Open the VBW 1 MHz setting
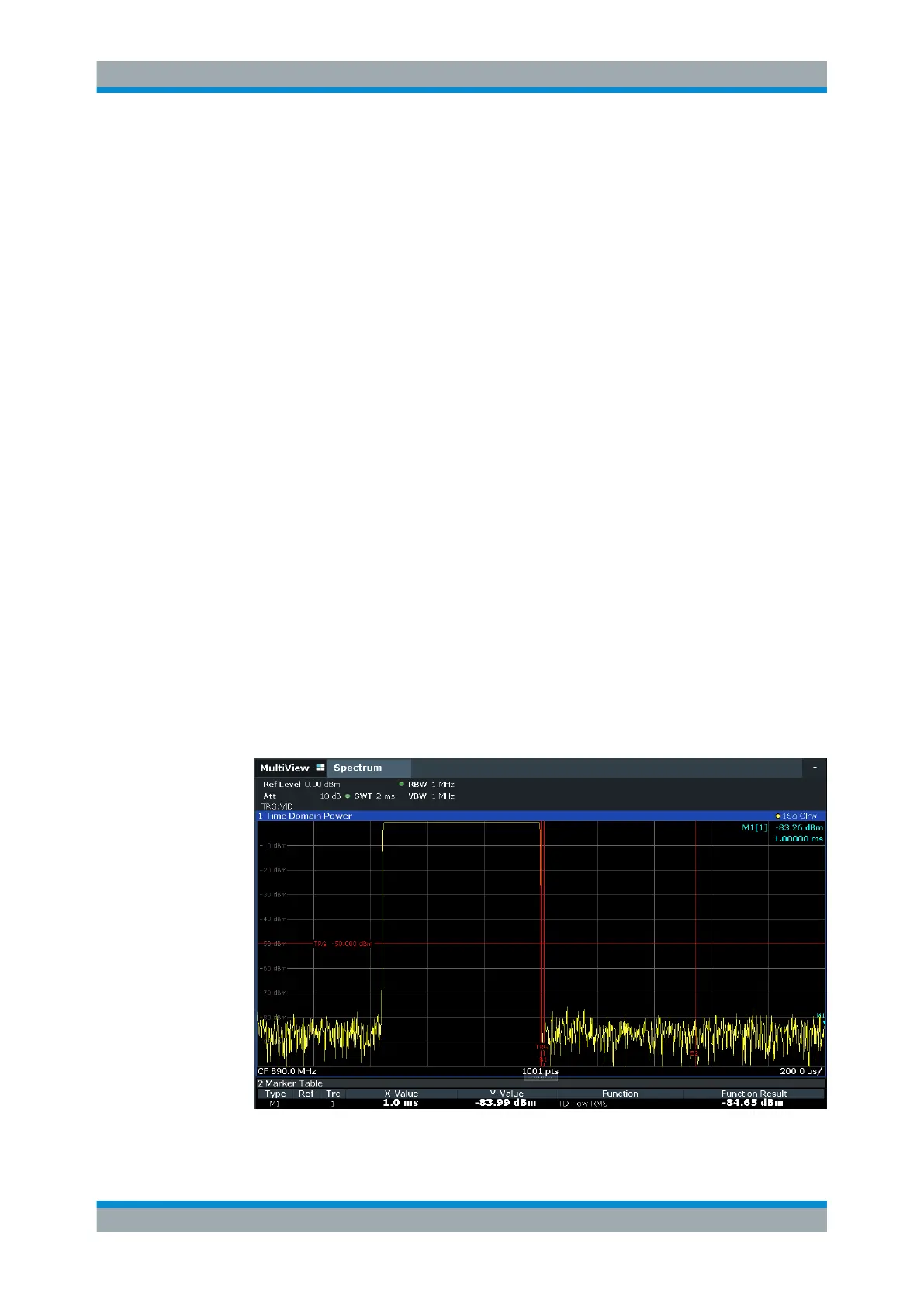 point(431,796)
